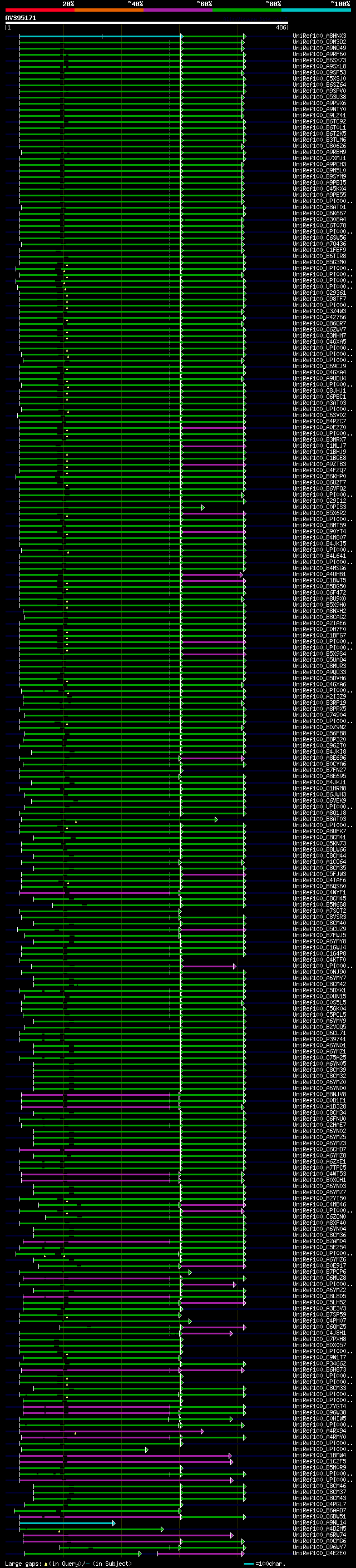Select the UniRef100_B6SZ64 label

tap(319, 85)
